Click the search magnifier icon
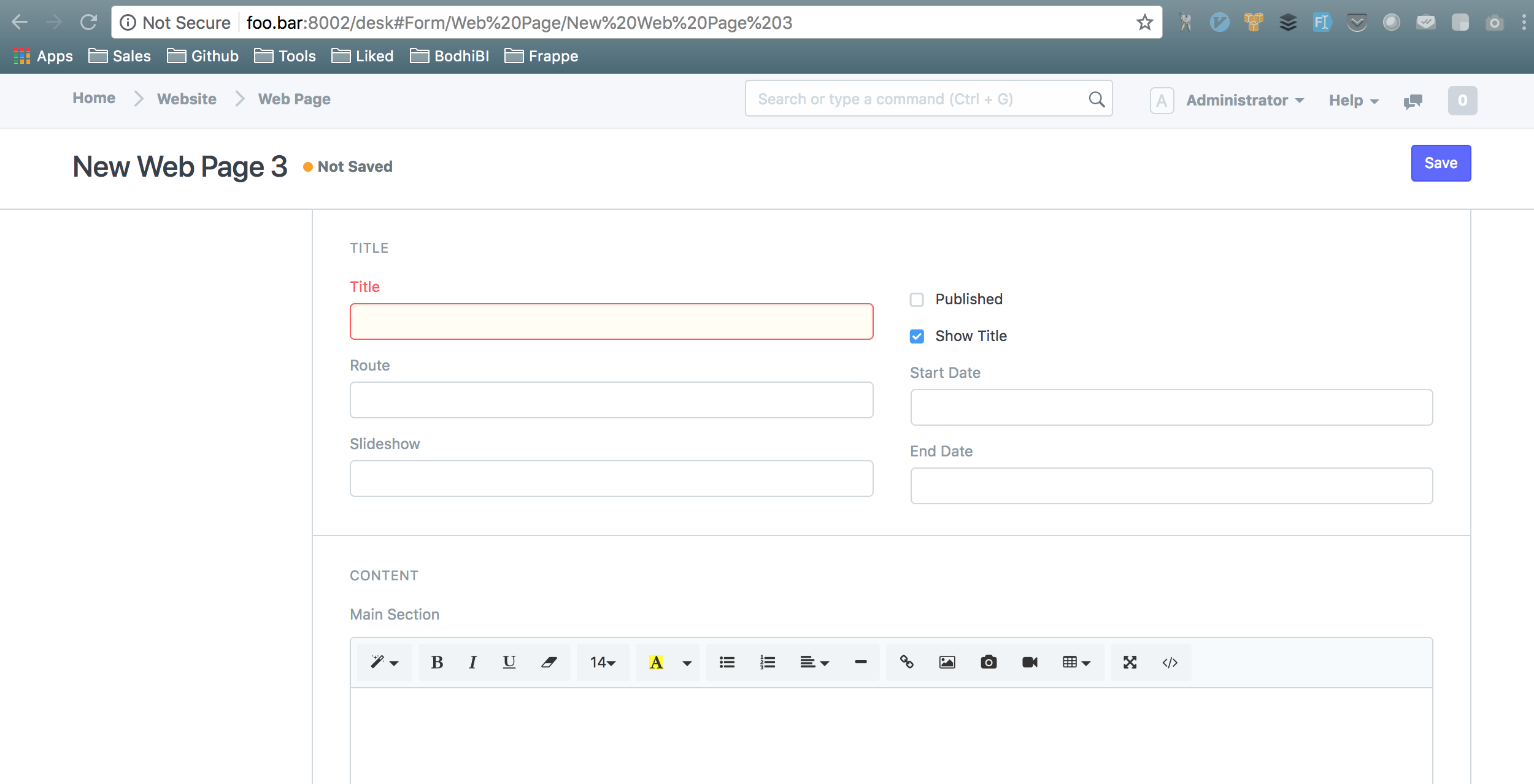1534x784 pixels. click(1097, 99)
